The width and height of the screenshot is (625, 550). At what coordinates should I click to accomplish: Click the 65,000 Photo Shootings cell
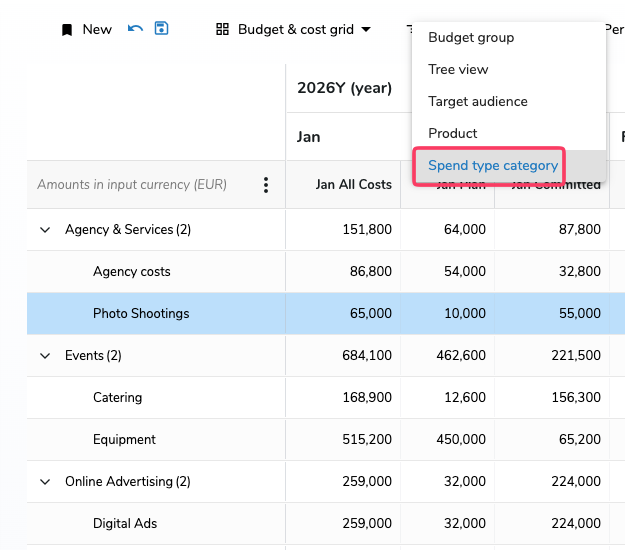tap(344, 314)
